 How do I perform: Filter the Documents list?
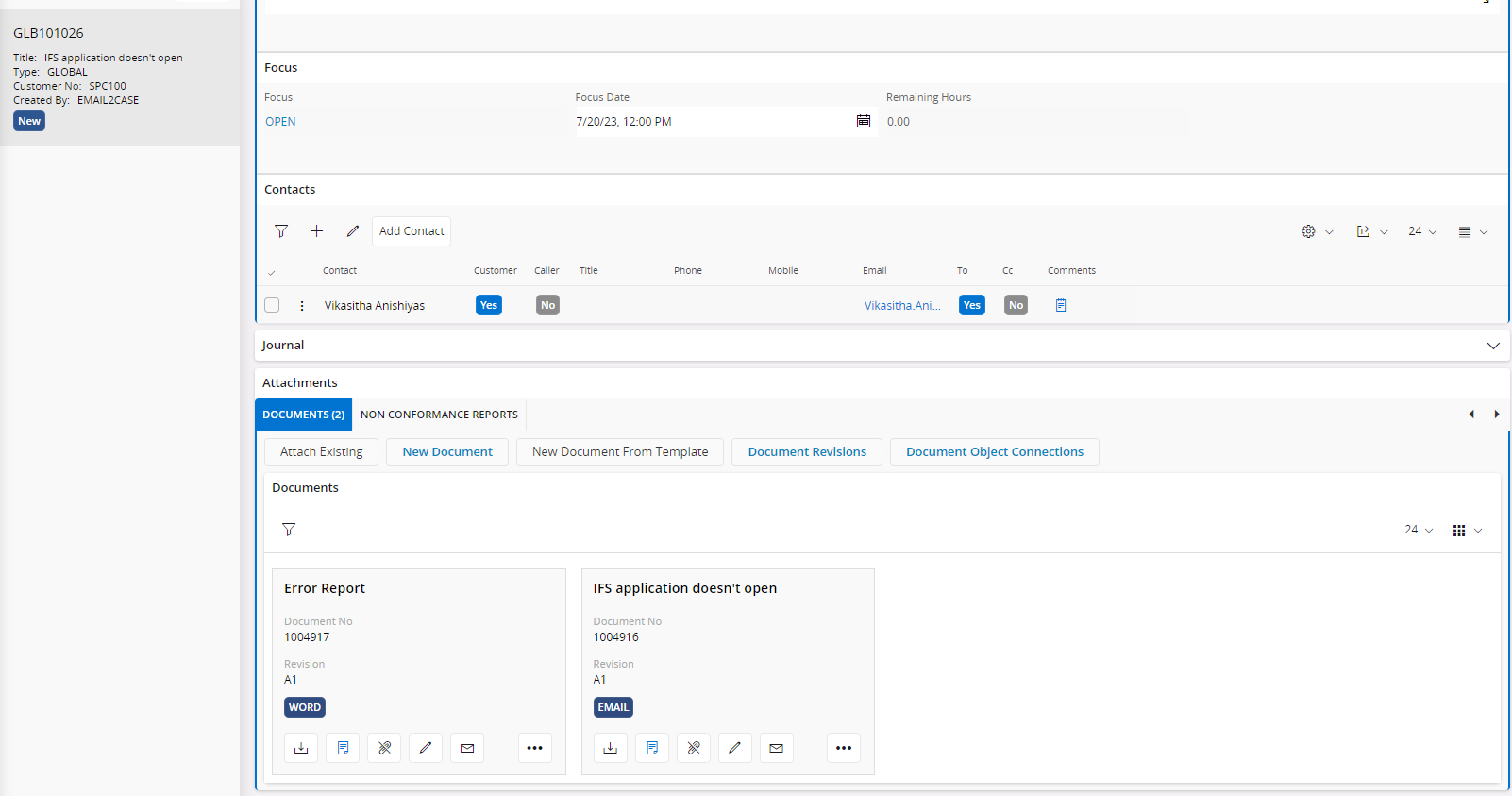coord(289,530)
